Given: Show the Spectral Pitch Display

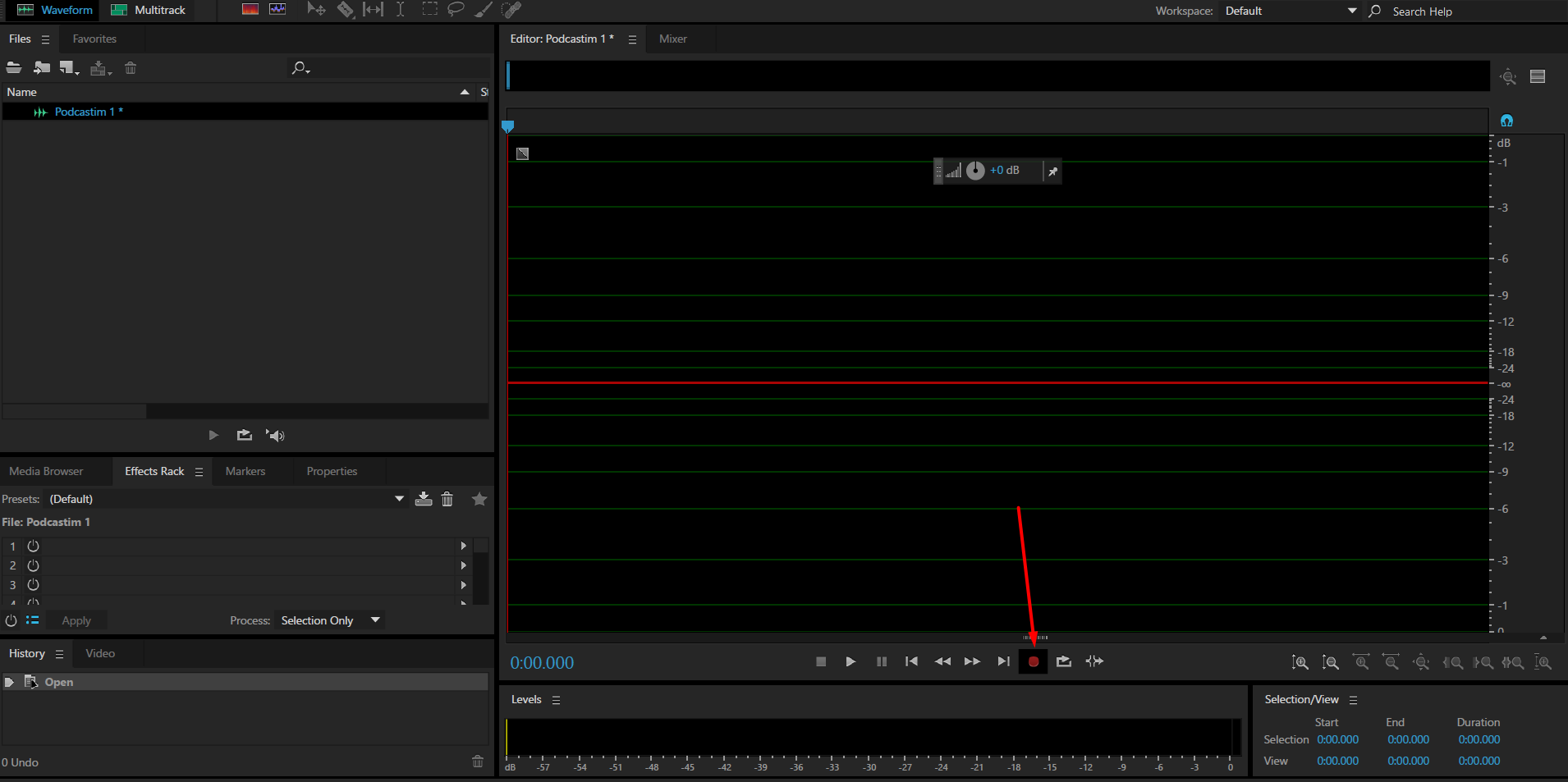Looking at the screenshot, I should click(x=277, y=10).
